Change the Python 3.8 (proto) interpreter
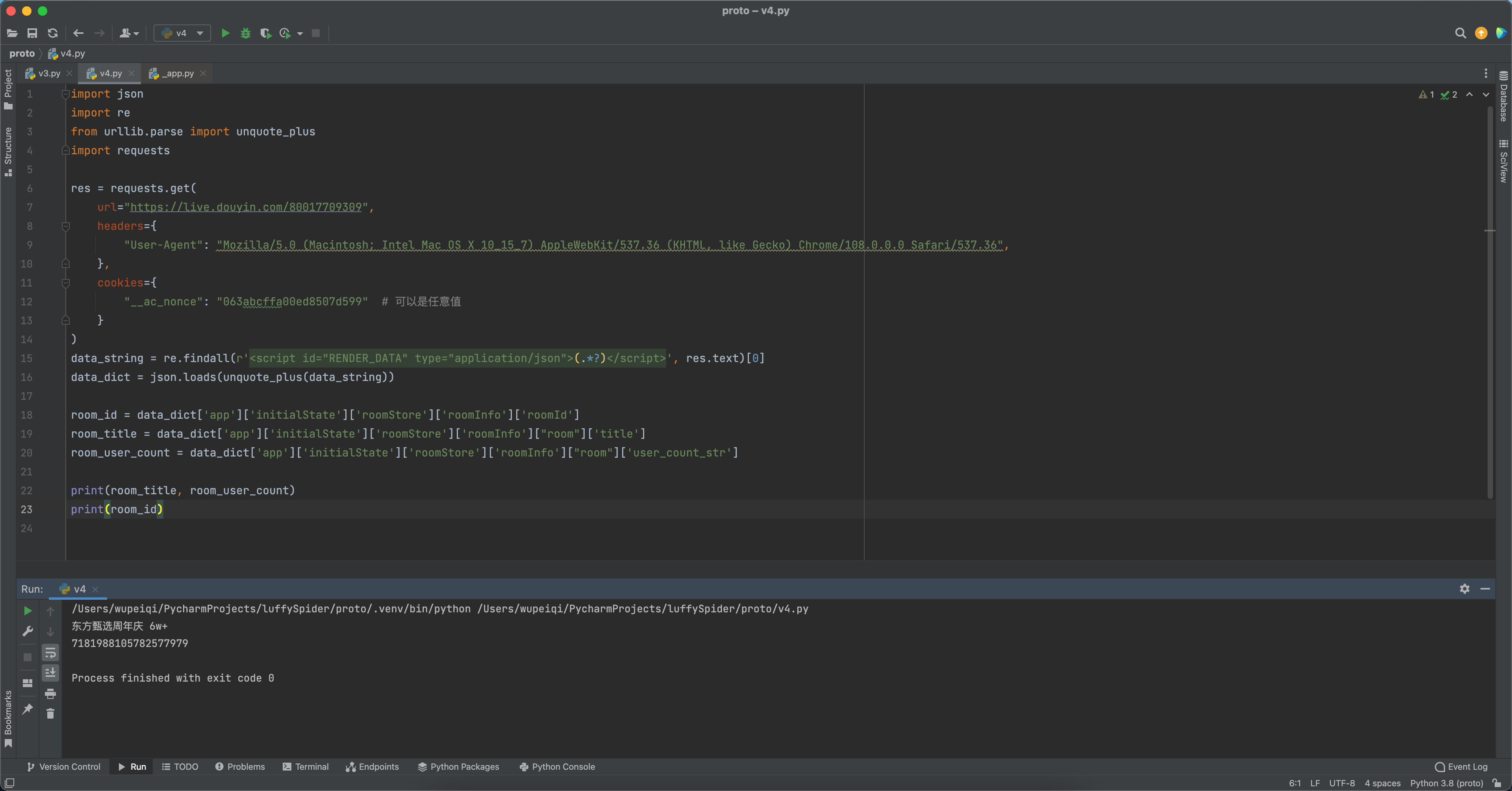The image size is (1512, 791). click(1447, 784)
